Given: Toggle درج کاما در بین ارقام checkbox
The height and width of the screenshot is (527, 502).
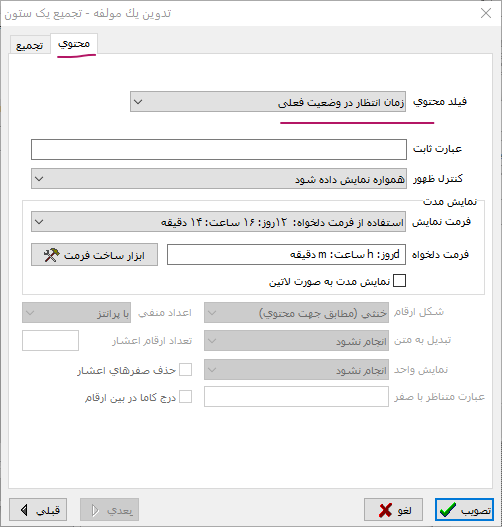Looking at the screenshot, I should [x=185, y=397].
